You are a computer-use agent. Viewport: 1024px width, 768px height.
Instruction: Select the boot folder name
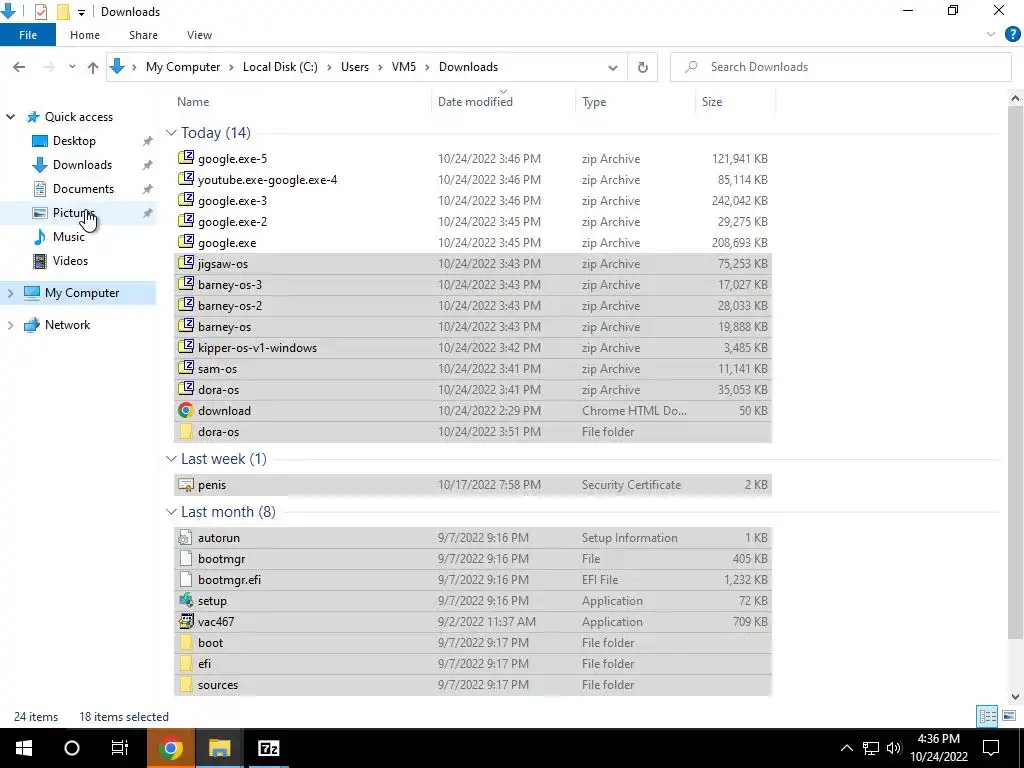tap(210, 643)
